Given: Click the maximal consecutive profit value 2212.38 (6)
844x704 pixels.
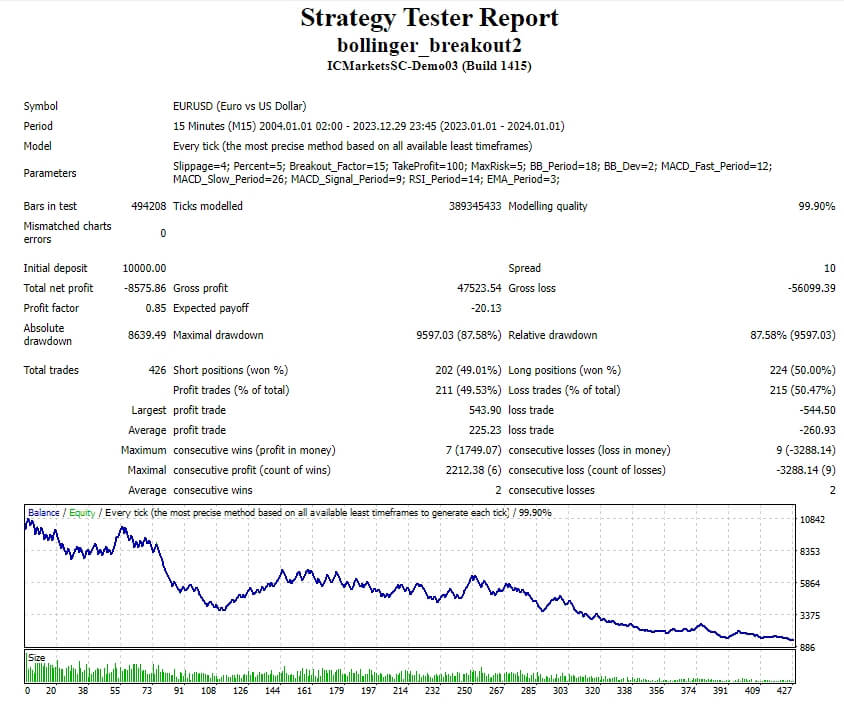Looking at the screenshot, I should point(473,470).
